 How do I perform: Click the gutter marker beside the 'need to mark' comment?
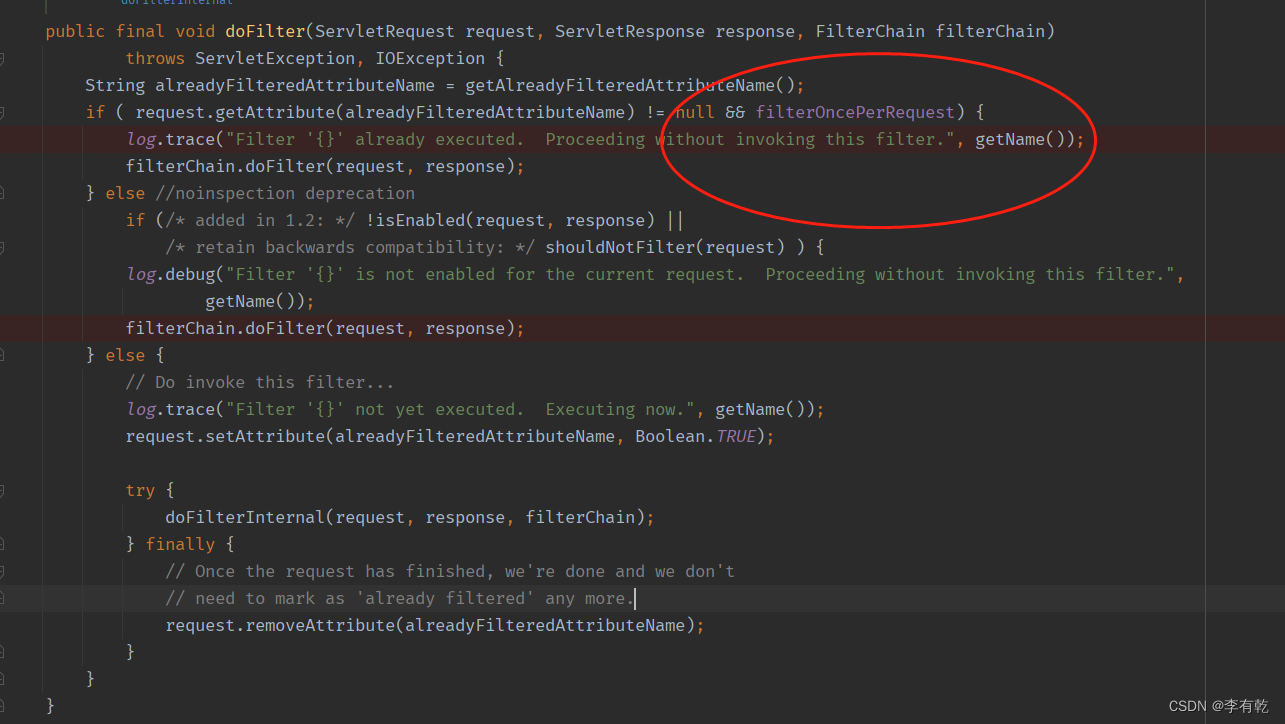coord(5,597)
